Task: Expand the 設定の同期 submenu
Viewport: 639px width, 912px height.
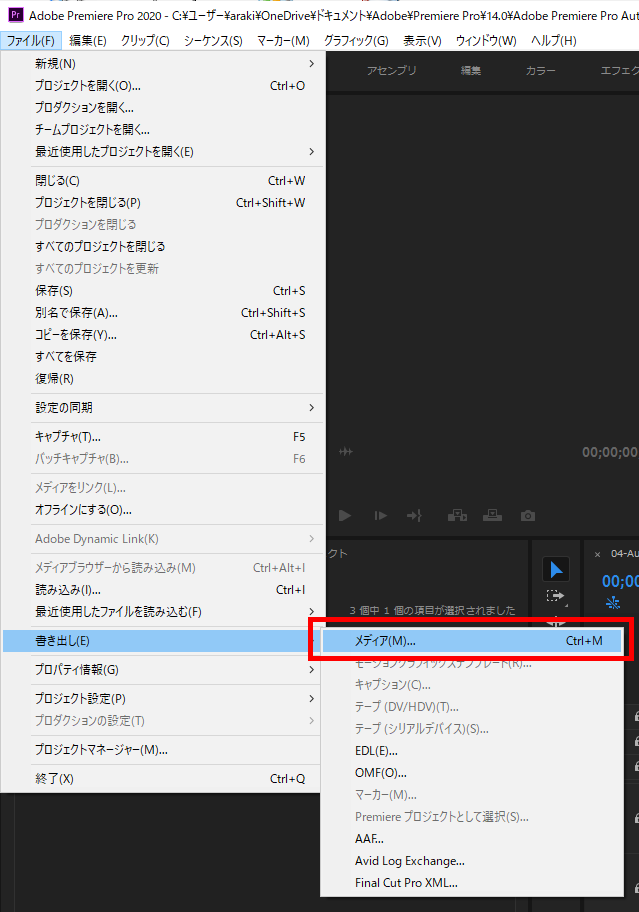Action: 162,408
